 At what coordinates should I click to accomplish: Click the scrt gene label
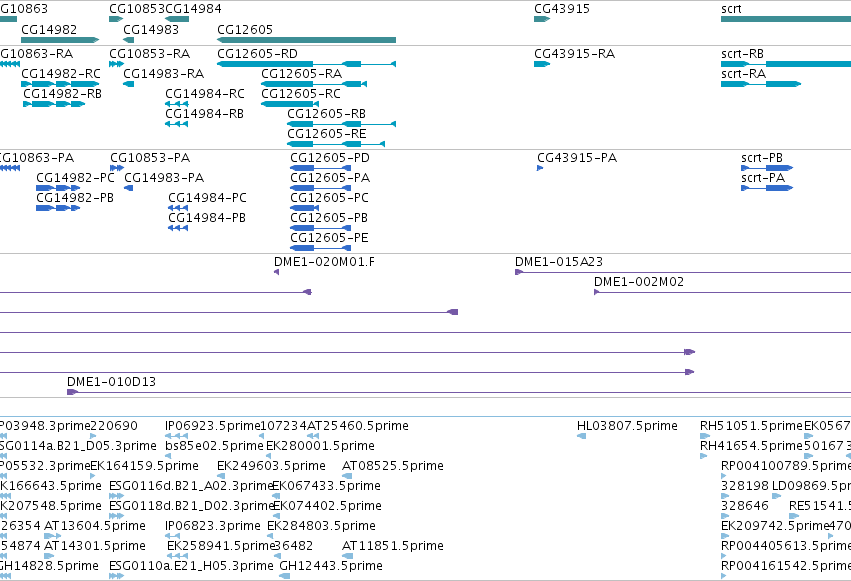point(731,9)
